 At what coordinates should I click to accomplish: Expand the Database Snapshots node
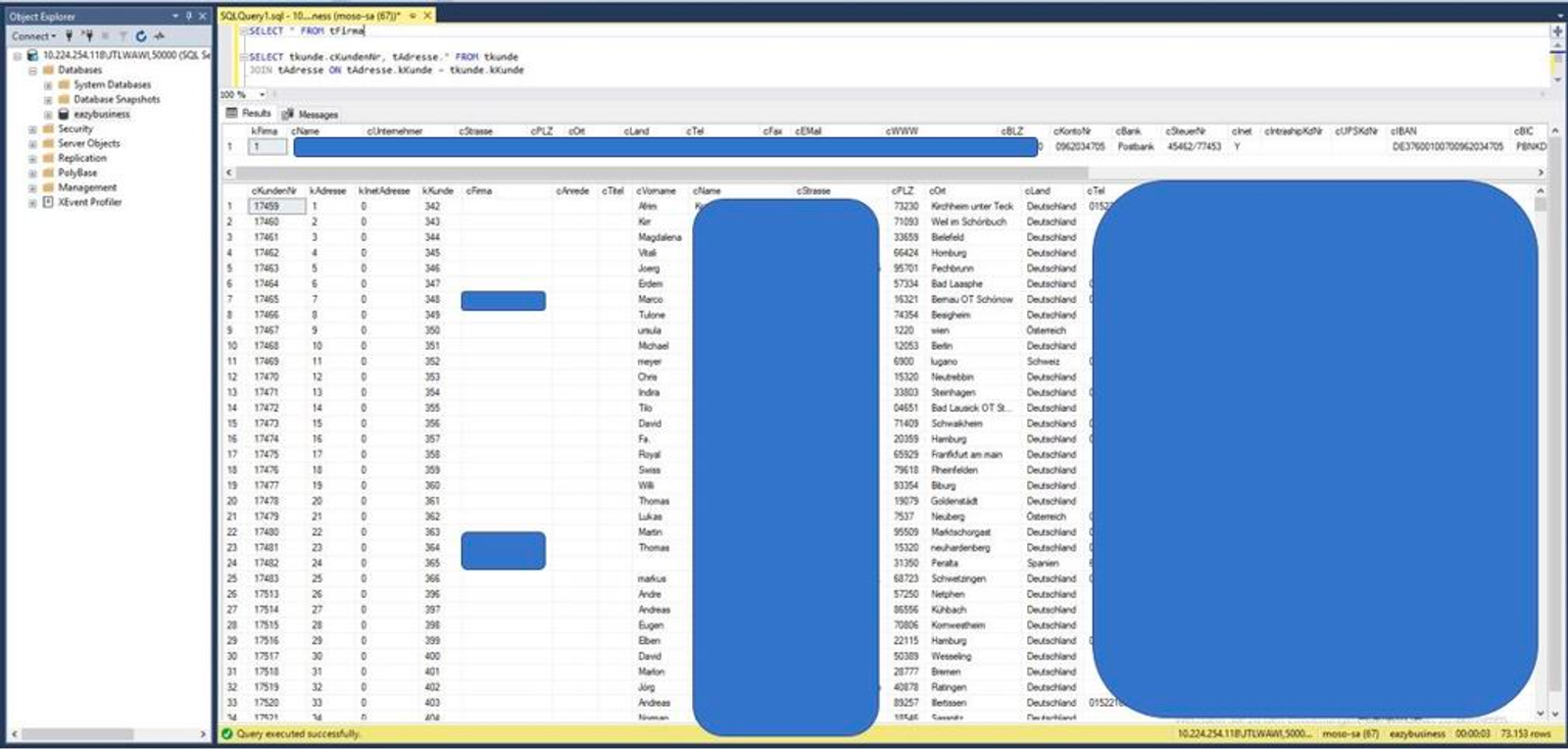click(48, 100)
